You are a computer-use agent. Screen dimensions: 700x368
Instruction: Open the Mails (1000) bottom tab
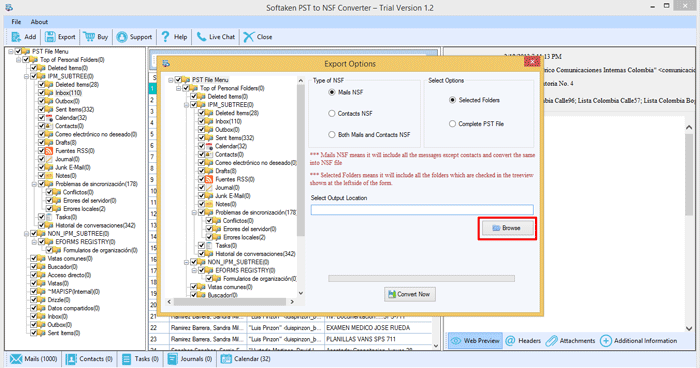pyautogui.click(x=33, y=359)
